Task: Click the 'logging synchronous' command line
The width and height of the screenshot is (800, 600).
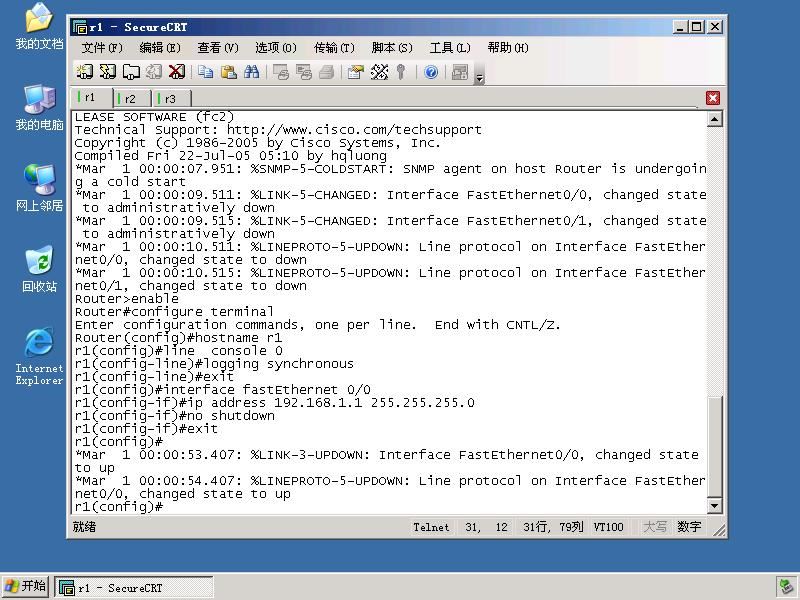Action: click(214, 364)
